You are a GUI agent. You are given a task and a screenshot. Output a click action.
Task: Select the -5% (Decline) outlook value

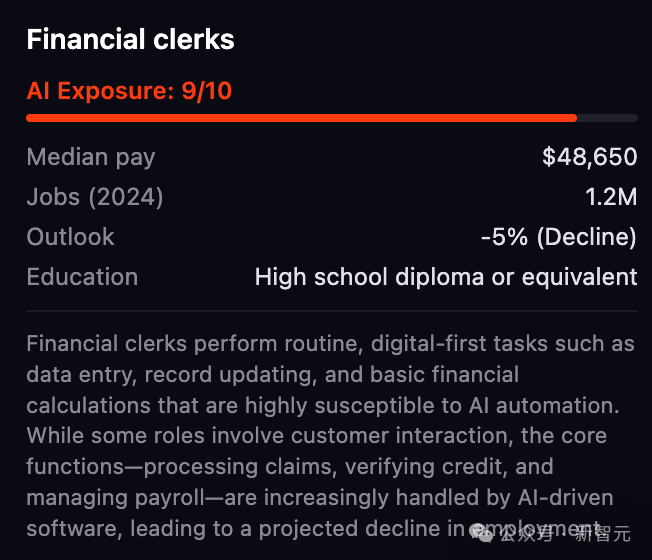pyautogui.click(x=558, y=237)
